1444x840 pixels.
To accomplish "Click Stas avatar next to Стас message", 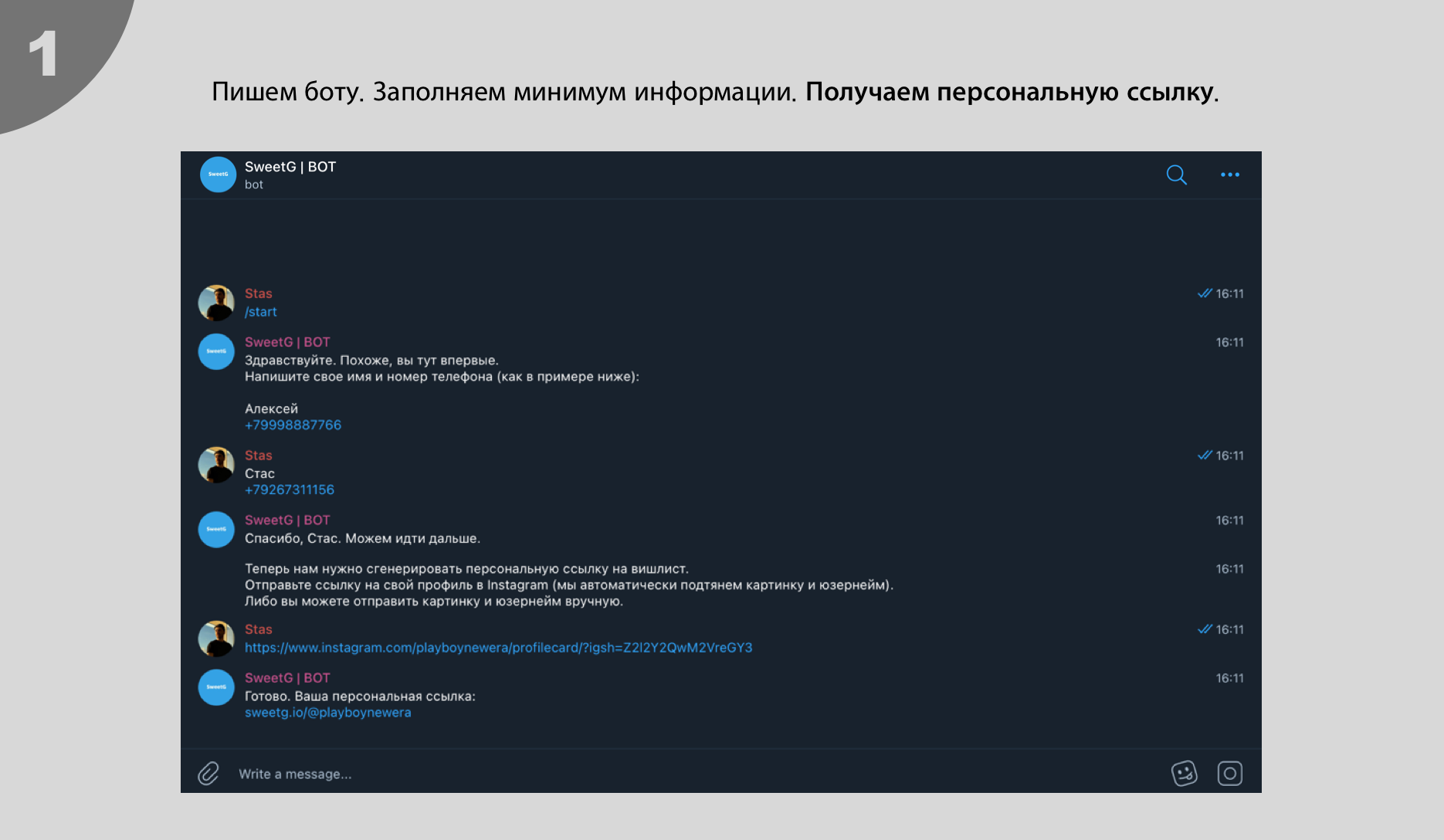I will [x=216, y=465].
